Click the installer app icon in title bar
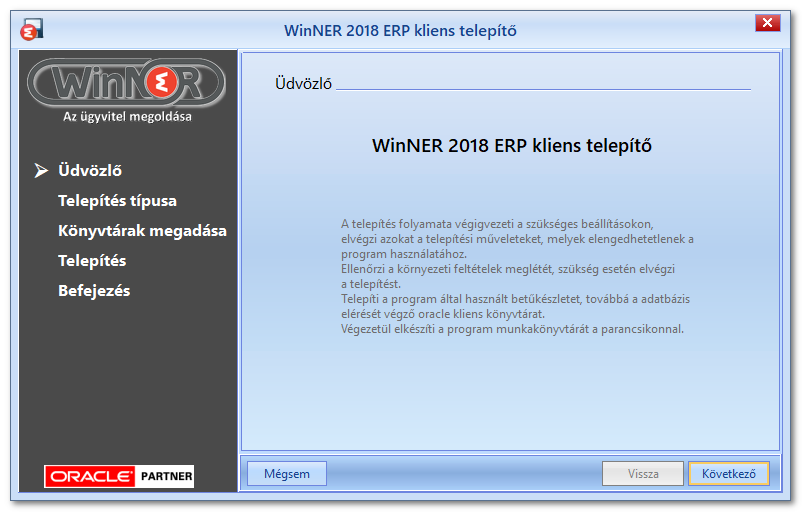The height and width of the screenshot is (512, 802). coord(32,29)
